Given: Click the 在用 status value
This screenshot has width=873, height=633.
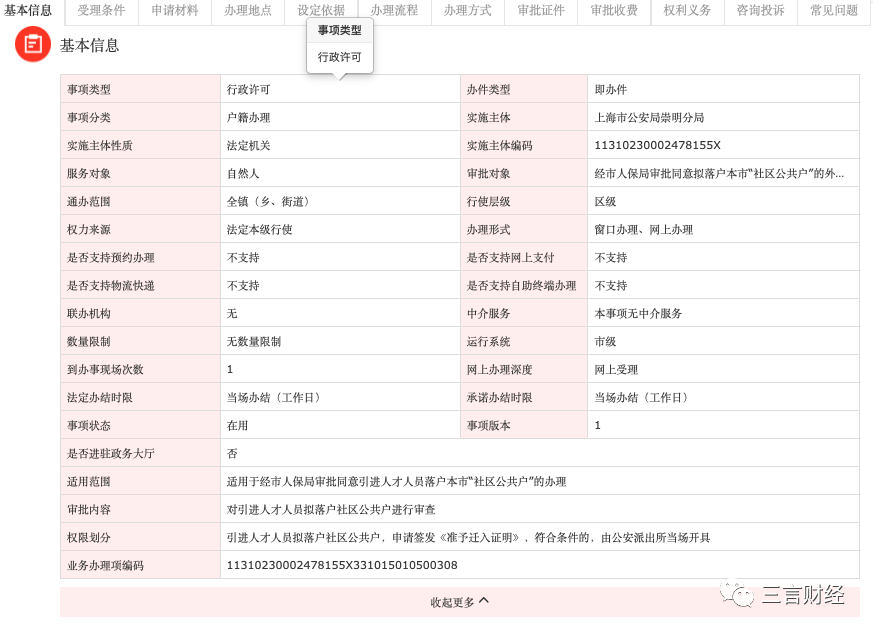Looking at the screenshot, I should click(x=237, y=425).
